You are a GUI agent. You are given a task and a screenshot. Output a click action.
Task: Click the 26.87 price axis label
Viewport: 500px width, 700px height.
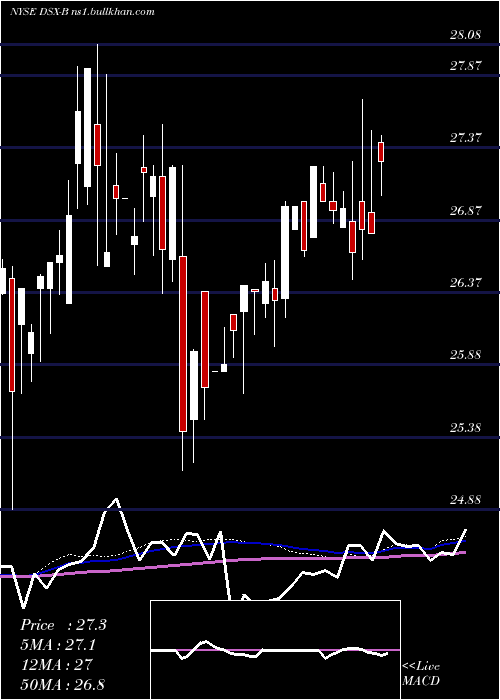(466, 210)
